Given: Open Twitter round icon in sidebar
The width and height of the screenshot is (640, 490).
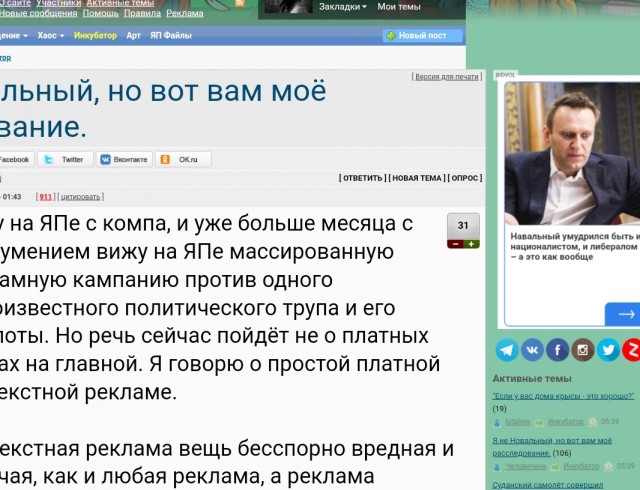Looking at the screenshot, I should click(x=608, y=350).
